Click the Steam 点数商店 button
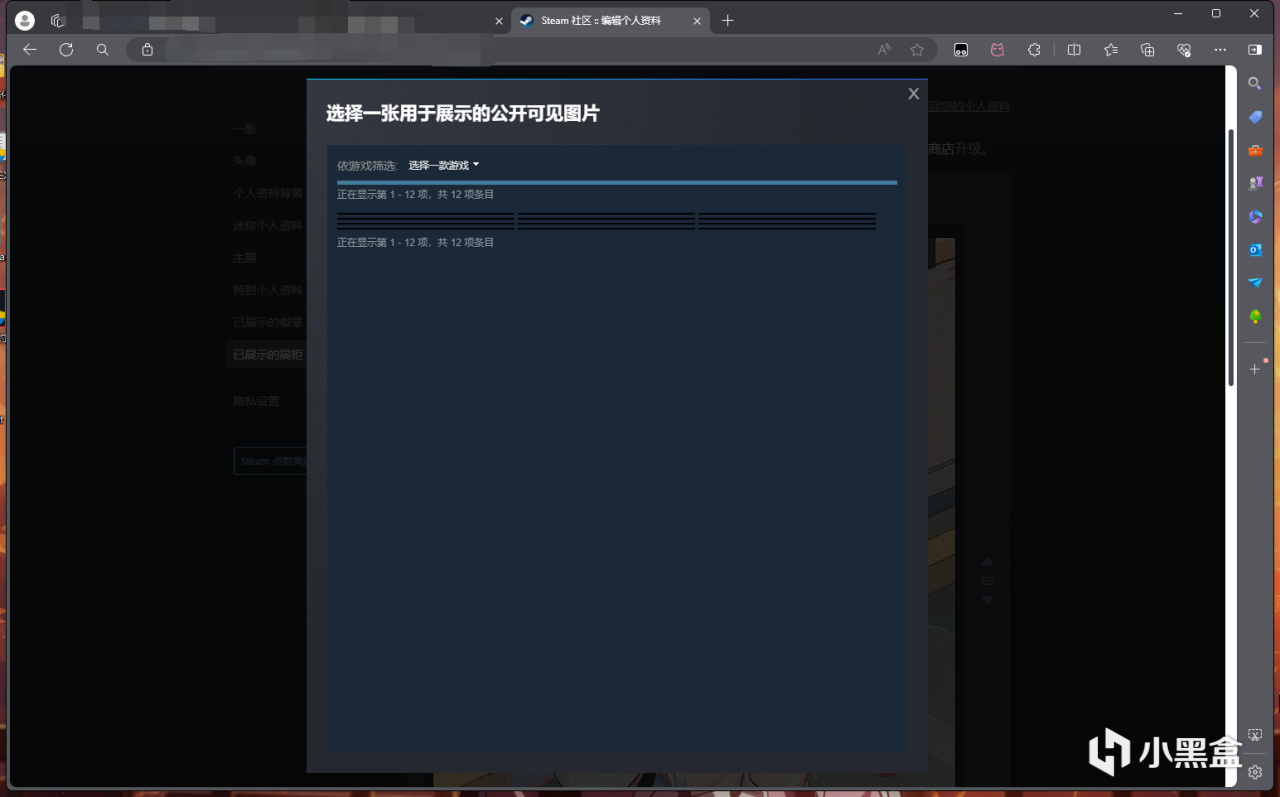Viewport: 1280px width, 797px height. tap(272, 461)
